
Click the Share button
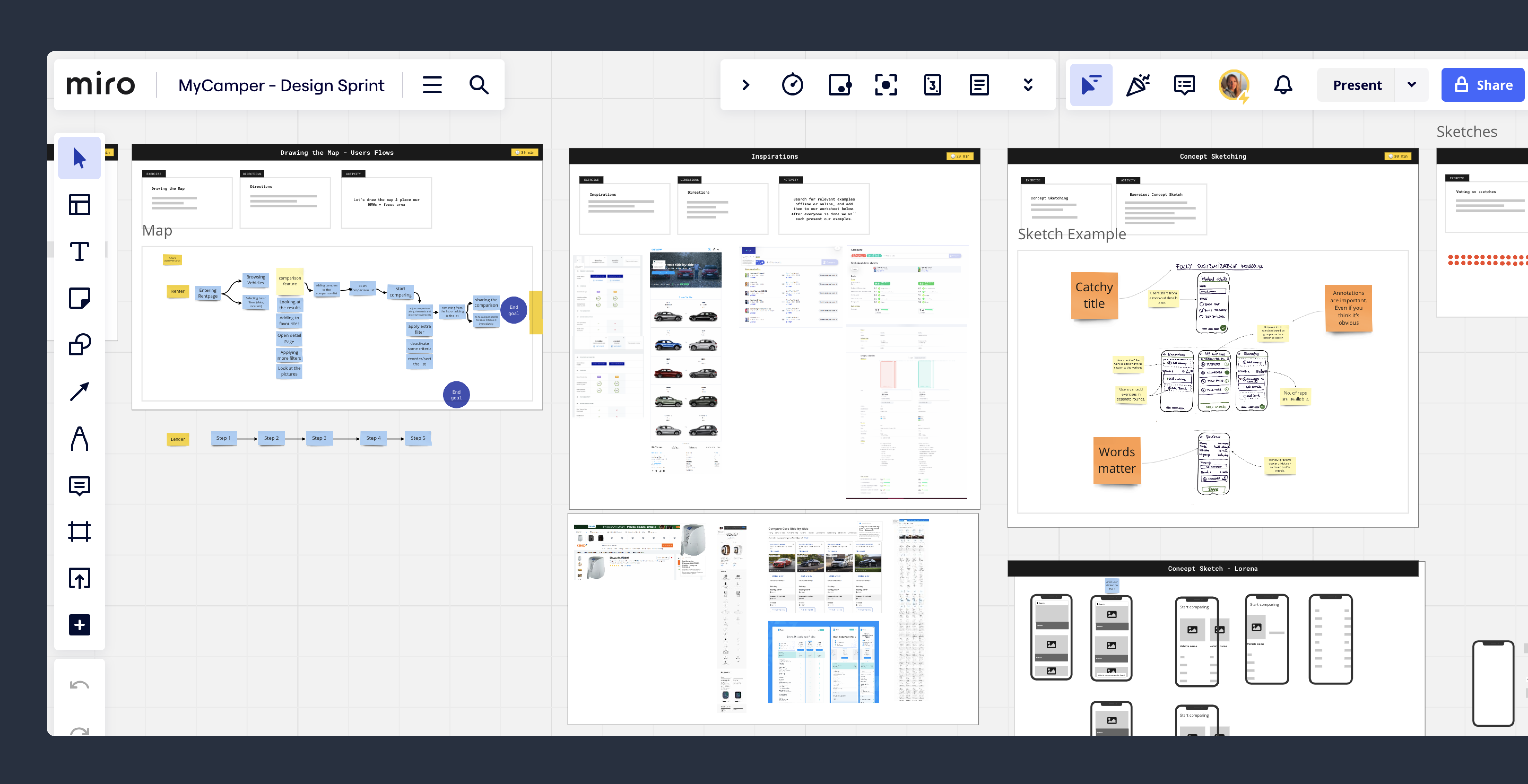click(1483, 85)
